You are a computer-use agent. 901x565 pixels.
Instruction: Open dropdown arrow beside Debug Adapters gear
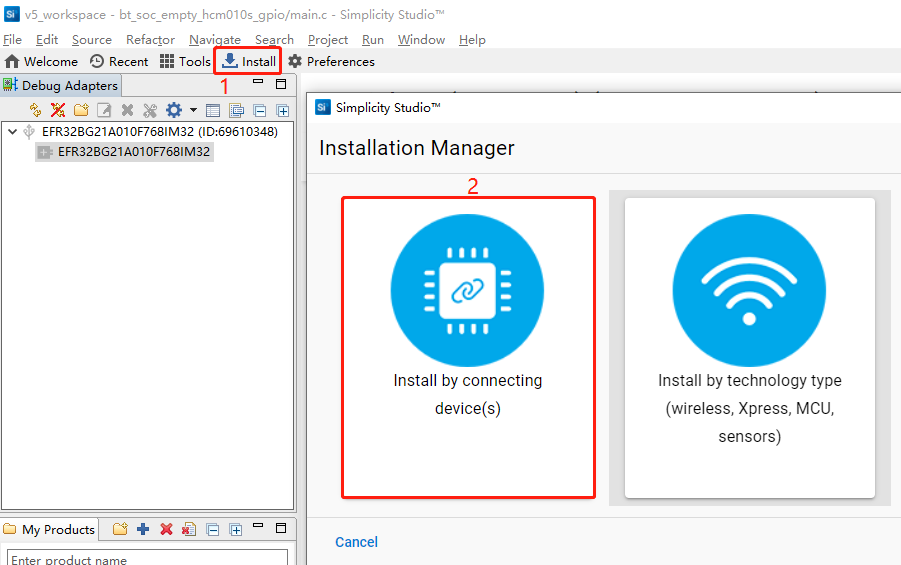[193, 110]
